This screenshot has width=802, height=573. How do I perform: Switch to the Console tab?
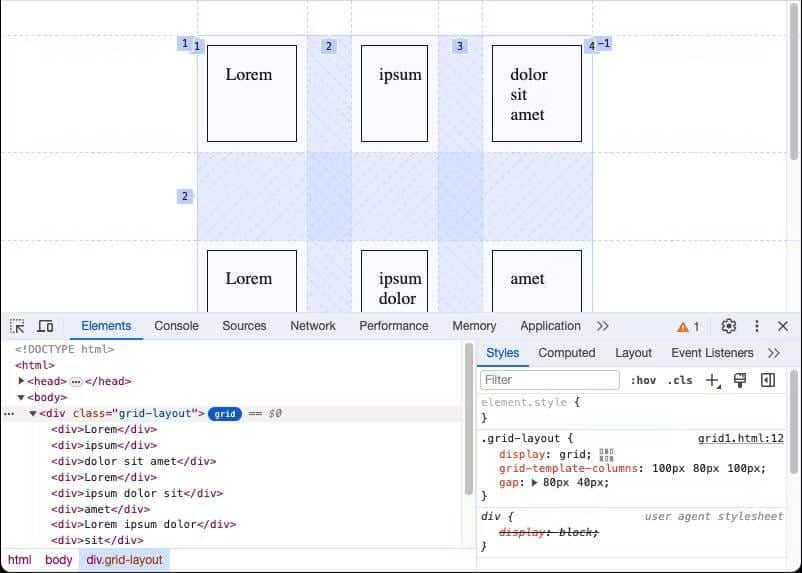coord(176,326)
